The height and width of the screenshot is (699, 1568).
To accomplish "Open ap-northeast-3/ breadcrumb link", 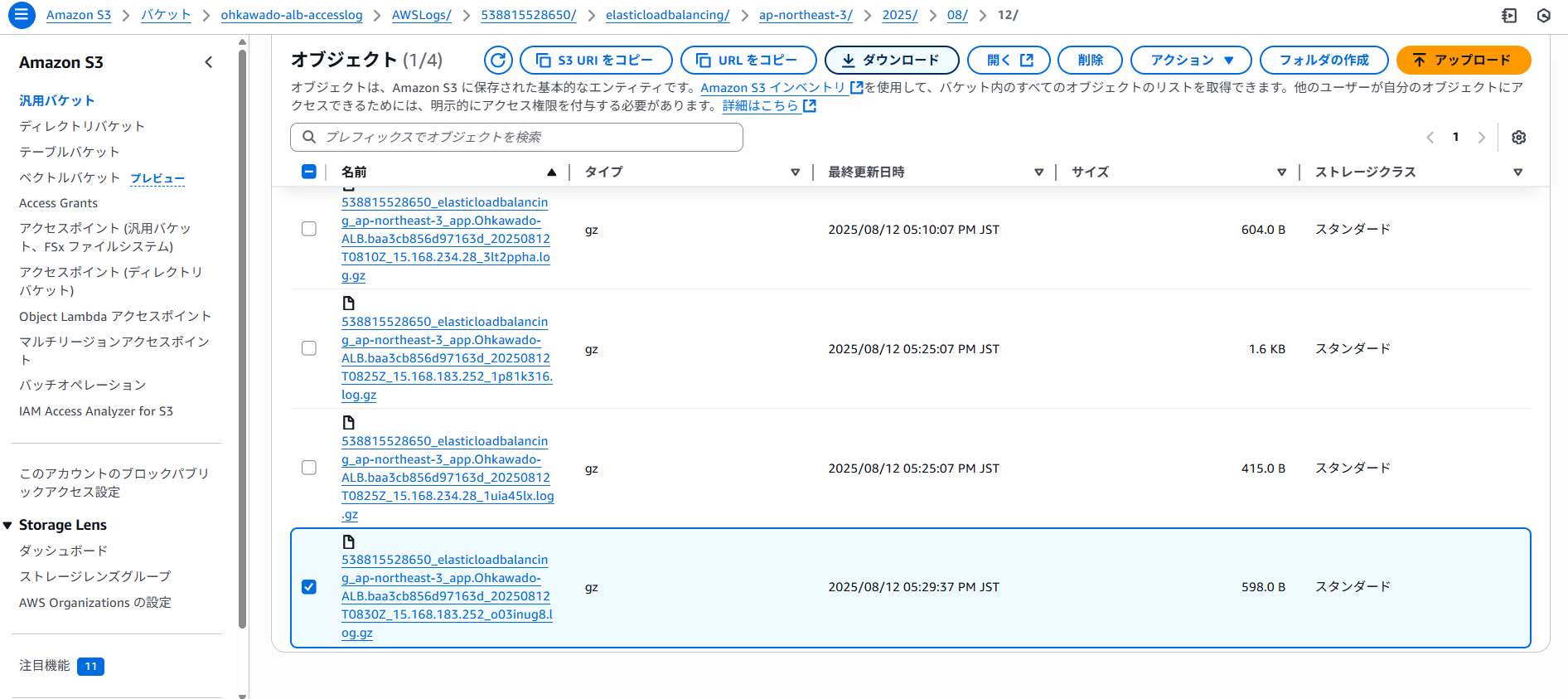I will tap(806, 15).
